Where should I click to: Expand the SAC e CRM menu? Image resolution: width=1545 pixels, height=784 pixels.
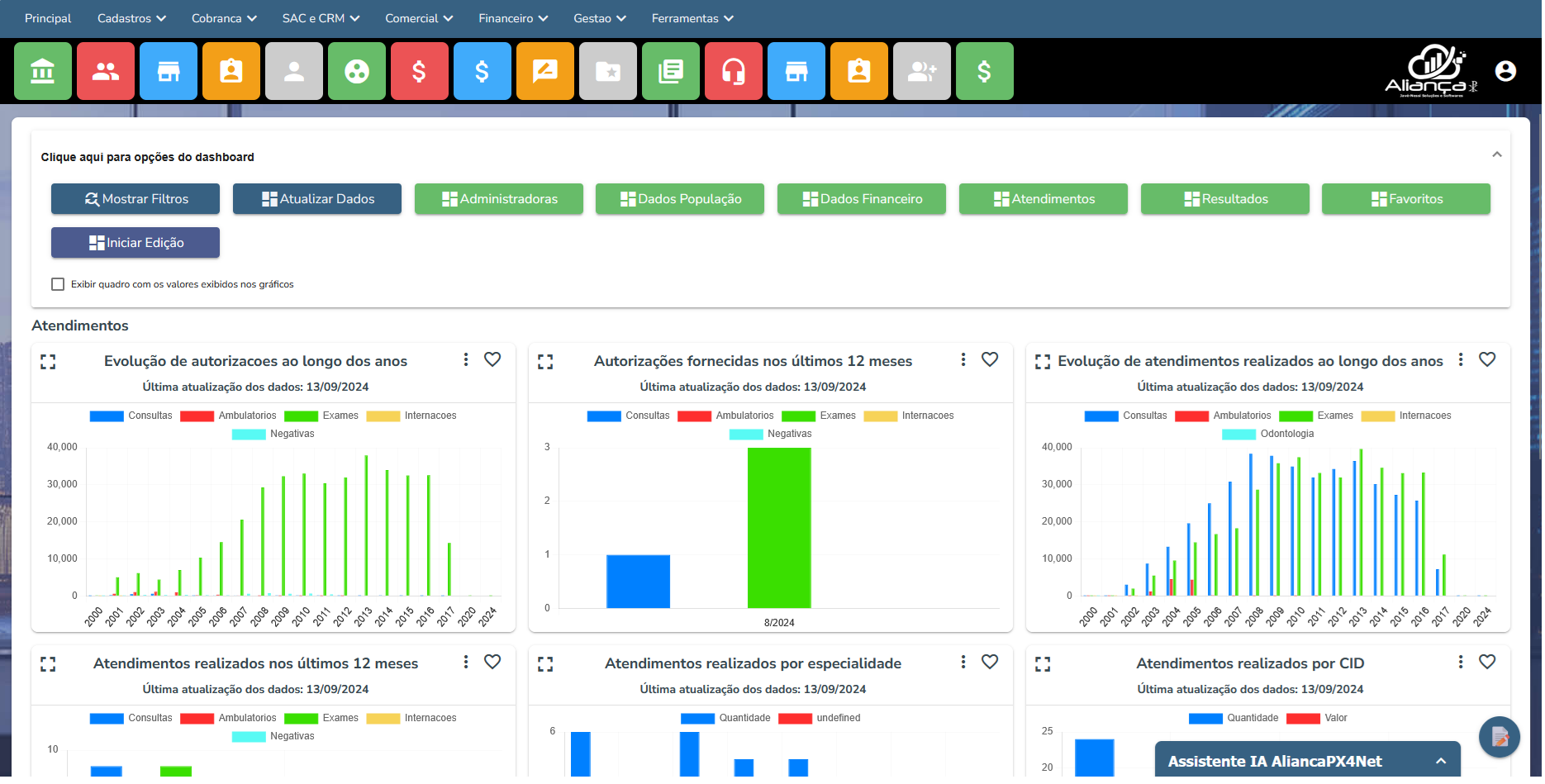pyautogui.click(x=321, y=18)
